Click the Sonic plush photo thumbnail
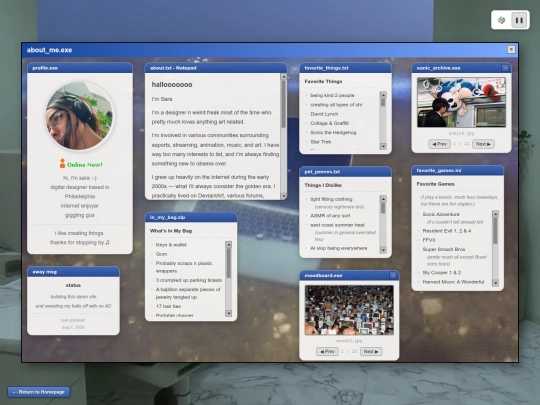The height and width of the screenshot is (405, 540). 461,102
